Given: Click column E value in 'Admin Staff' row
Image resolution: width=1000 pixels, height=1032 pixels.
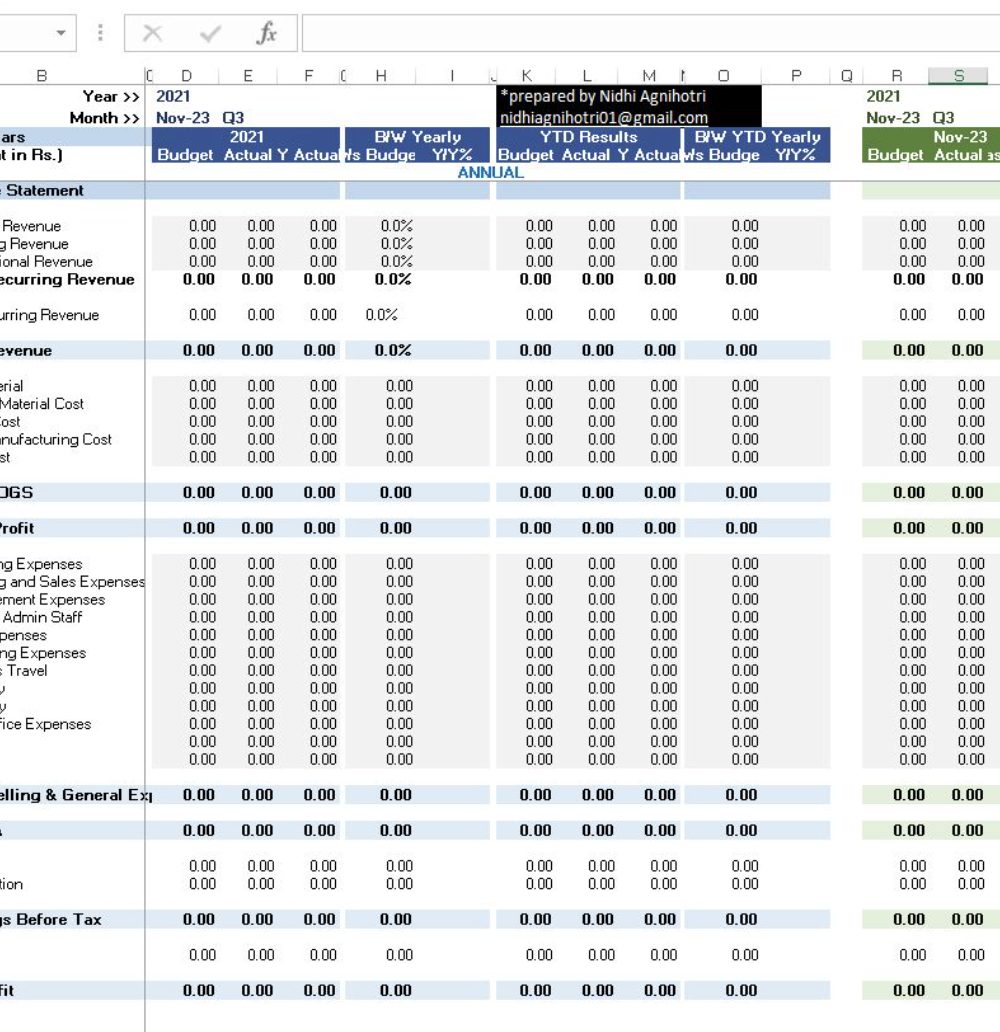Looking at the screenshot, I should (x=261, y=617).
